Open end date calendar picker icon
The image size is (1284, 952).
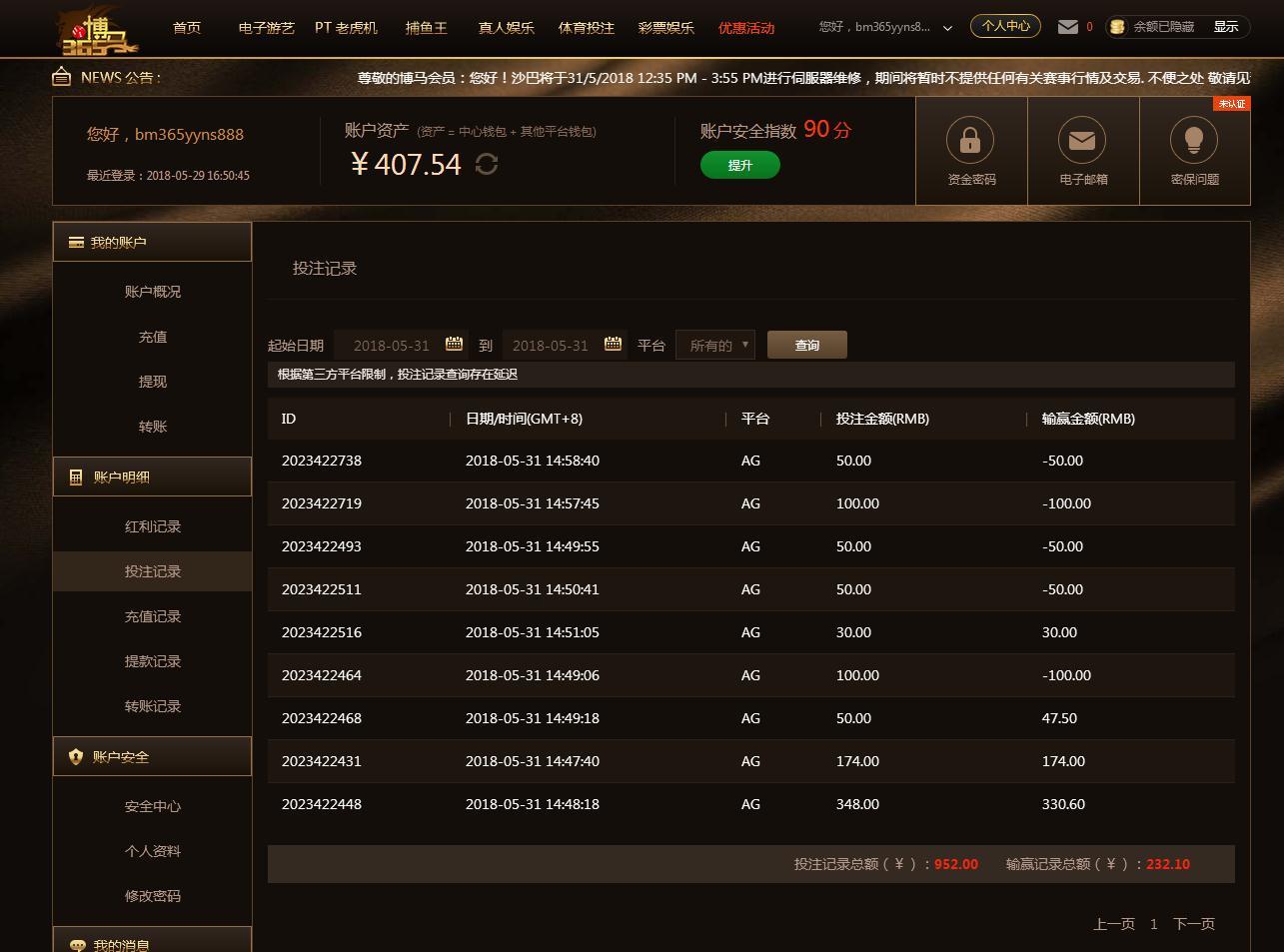click(613, 345)
